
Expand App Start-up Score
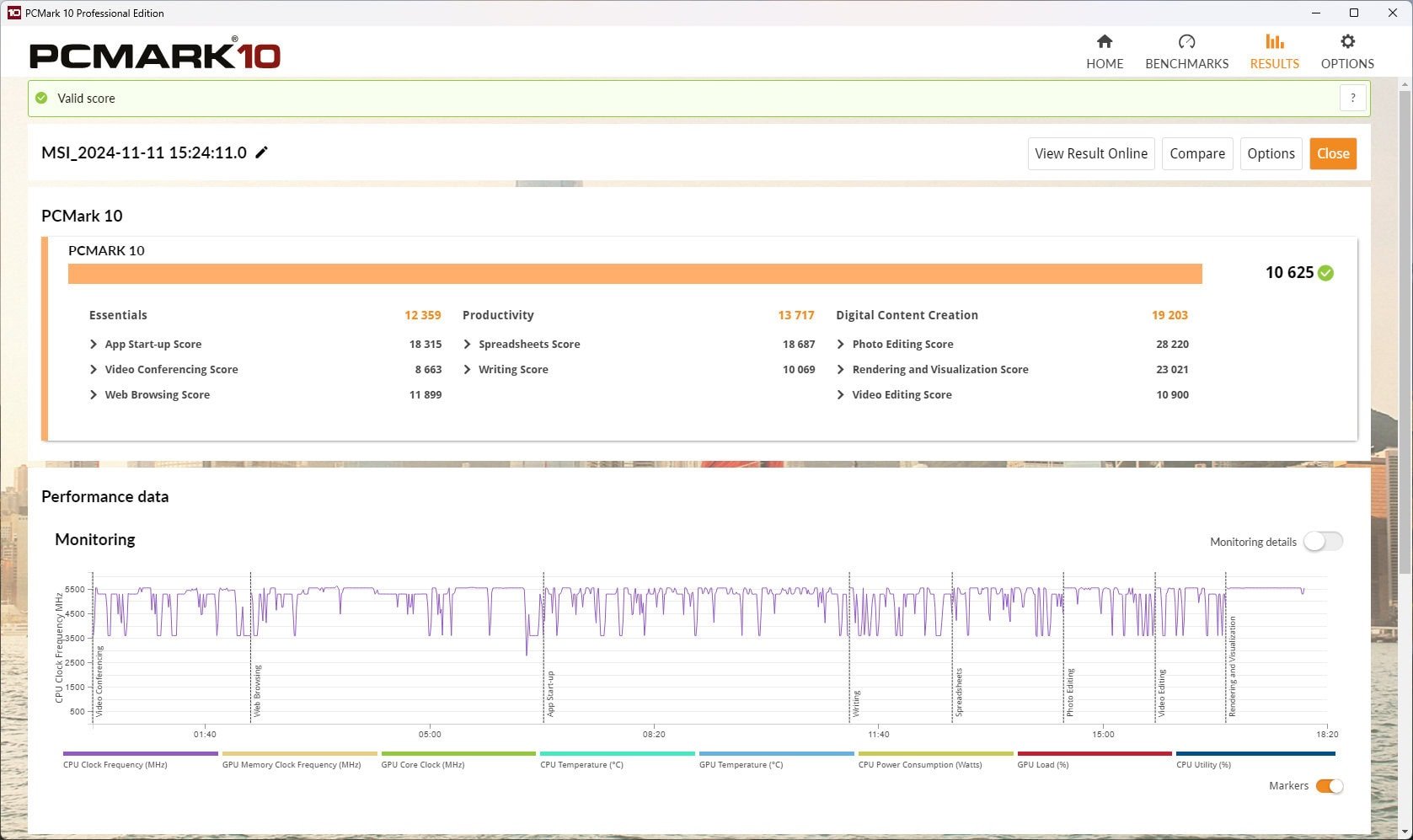(x=93, y=344)
